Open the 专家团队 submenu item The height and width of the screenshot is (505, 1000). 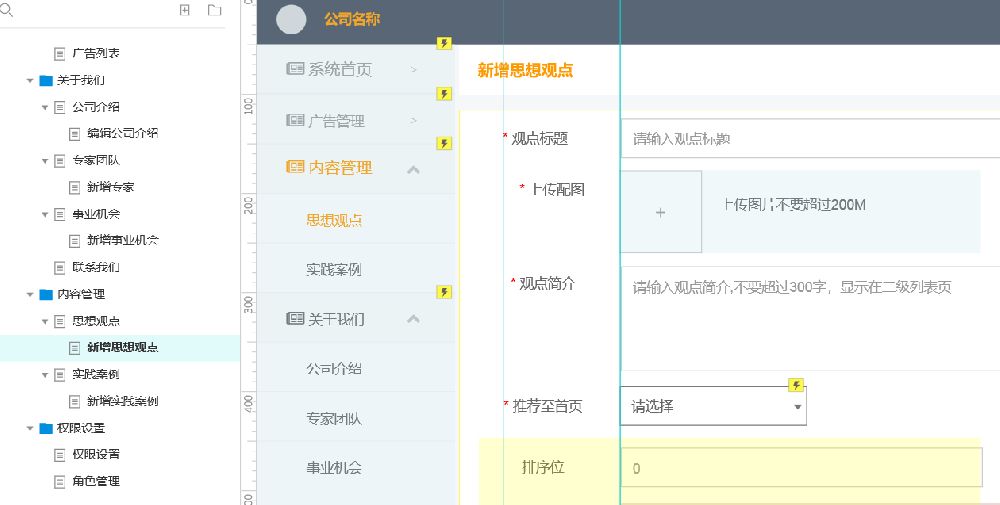point(334,418)
